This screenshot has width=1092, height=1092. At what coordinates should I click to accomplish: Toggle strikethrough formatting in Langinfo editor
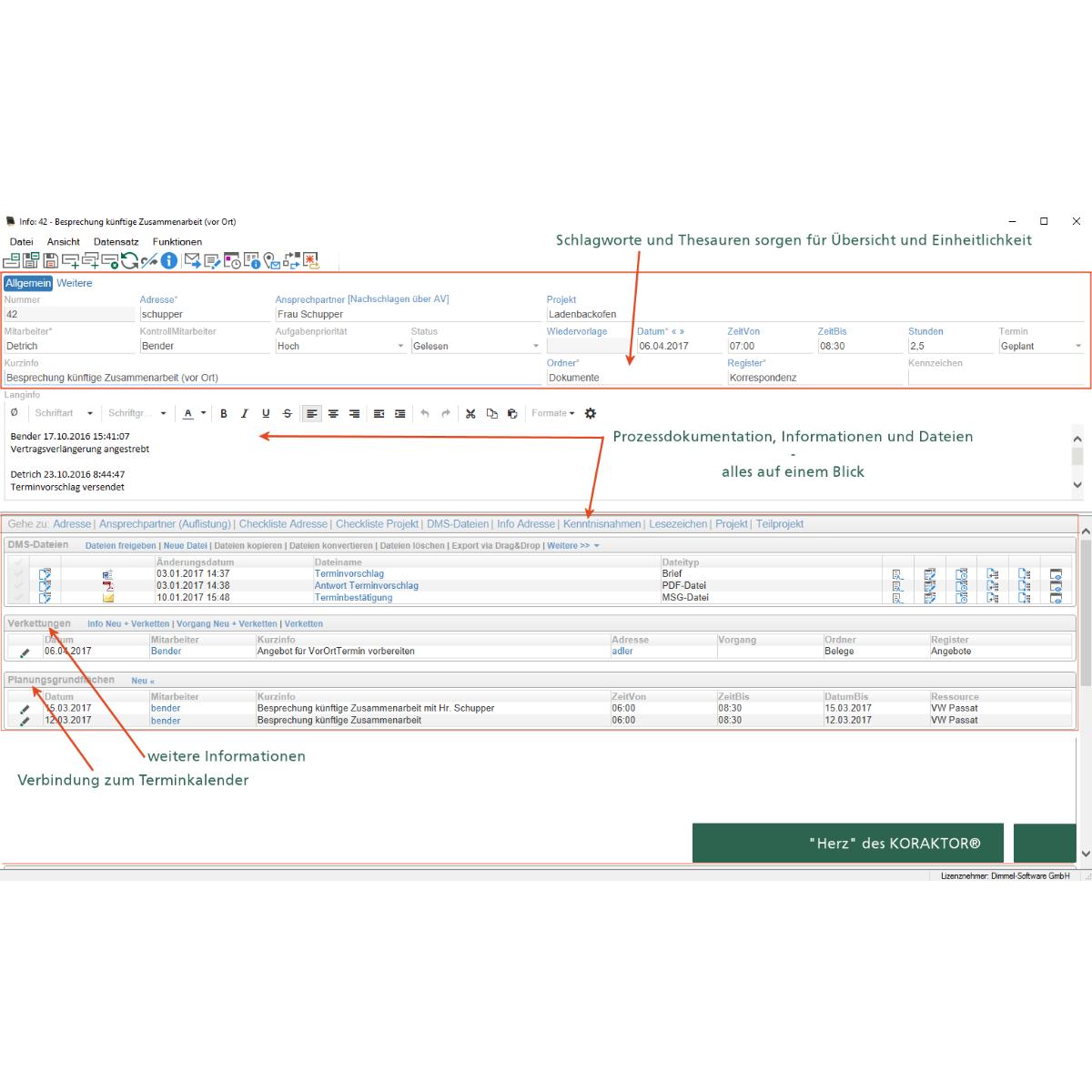pos(288,414)
